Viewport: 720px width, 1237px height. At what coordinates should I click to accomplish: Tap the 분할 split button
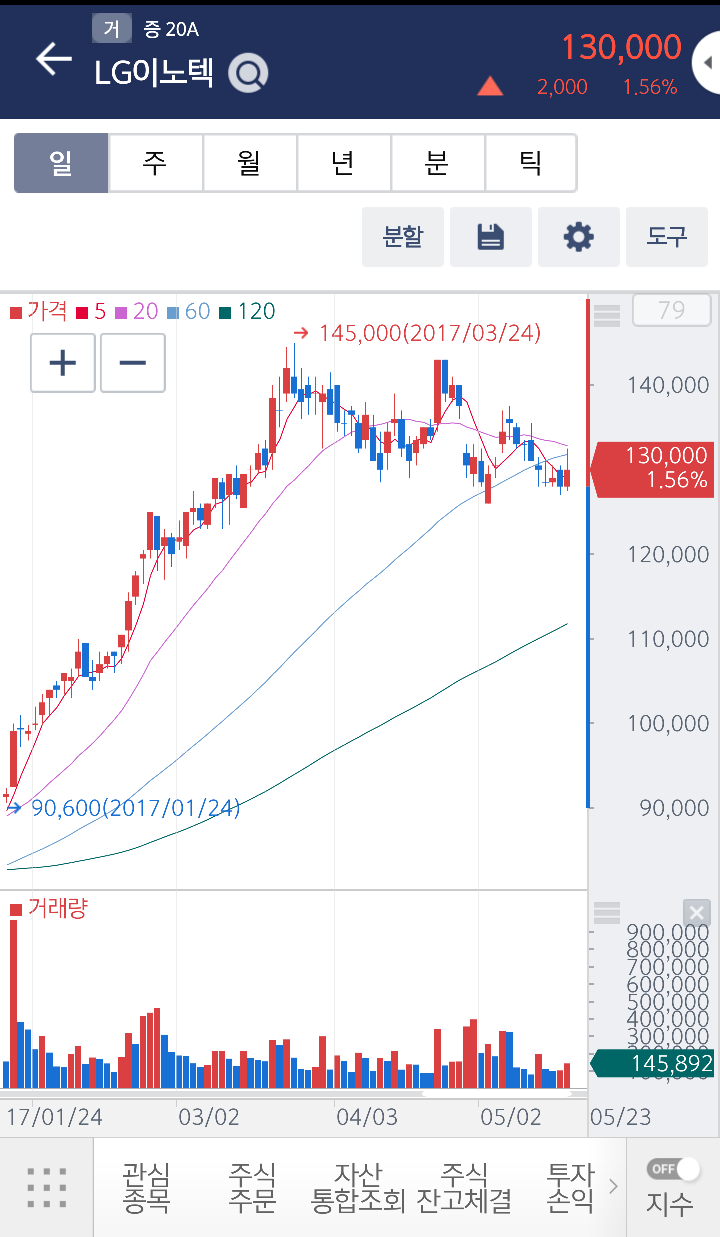click(x=403, y=237)
